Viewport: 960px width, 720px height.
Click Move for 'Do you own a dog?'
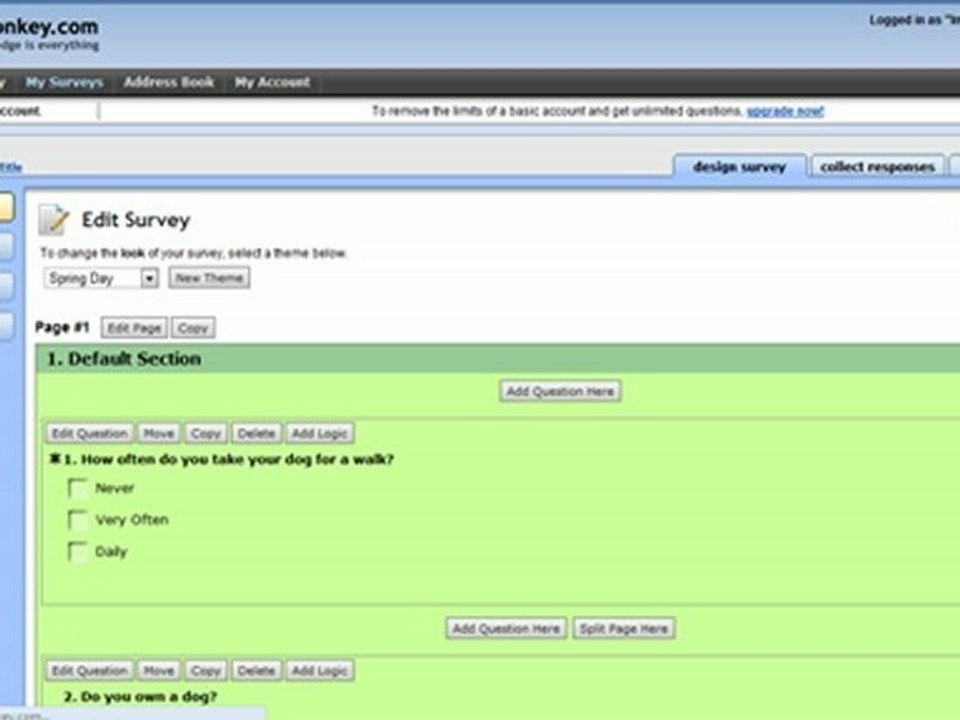coord(159,671)
